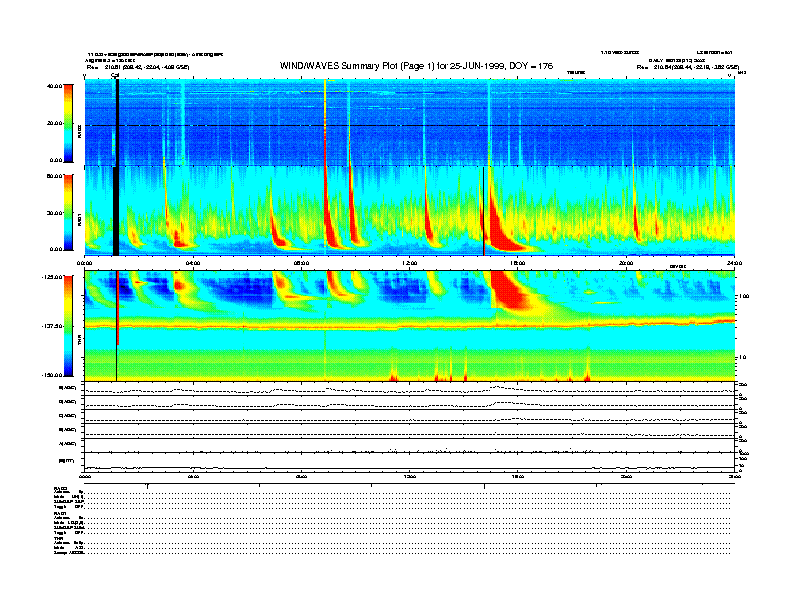Click the 20.00 value on RAD2 color scale
This screenshot has width=792, height=612.
(55, 123)
